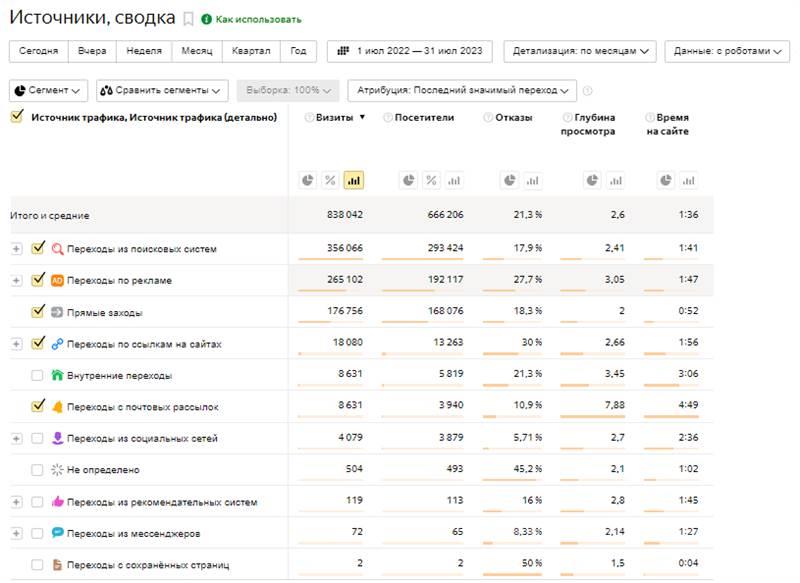Image resolution: width=800 pixels, height=583 pixels.
Task: Switch the period to Неделя
Action: pyautogui.click(x=144, y=51)
